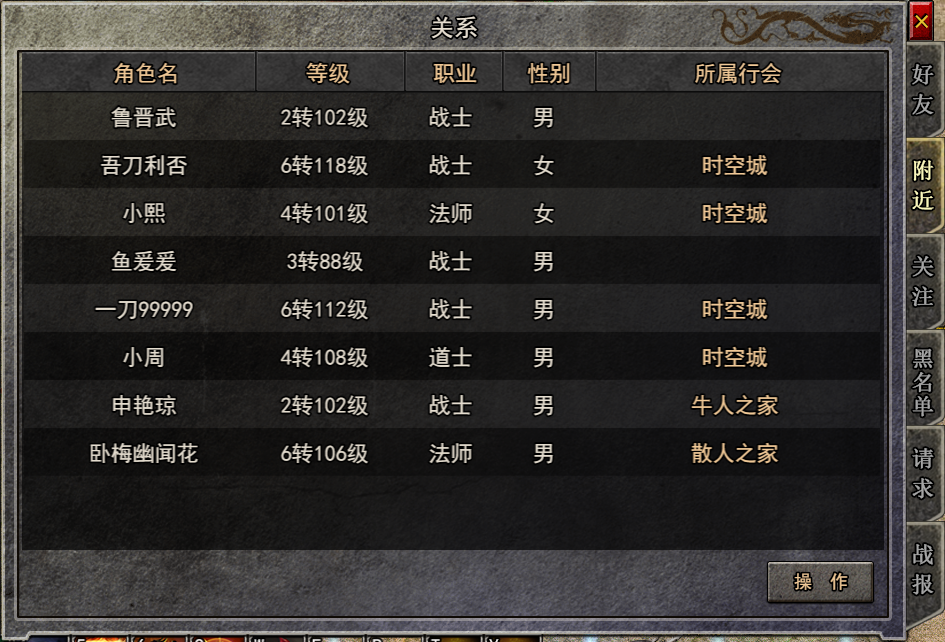
Task: Open the 请求 tab
Action: coord(923,473)
